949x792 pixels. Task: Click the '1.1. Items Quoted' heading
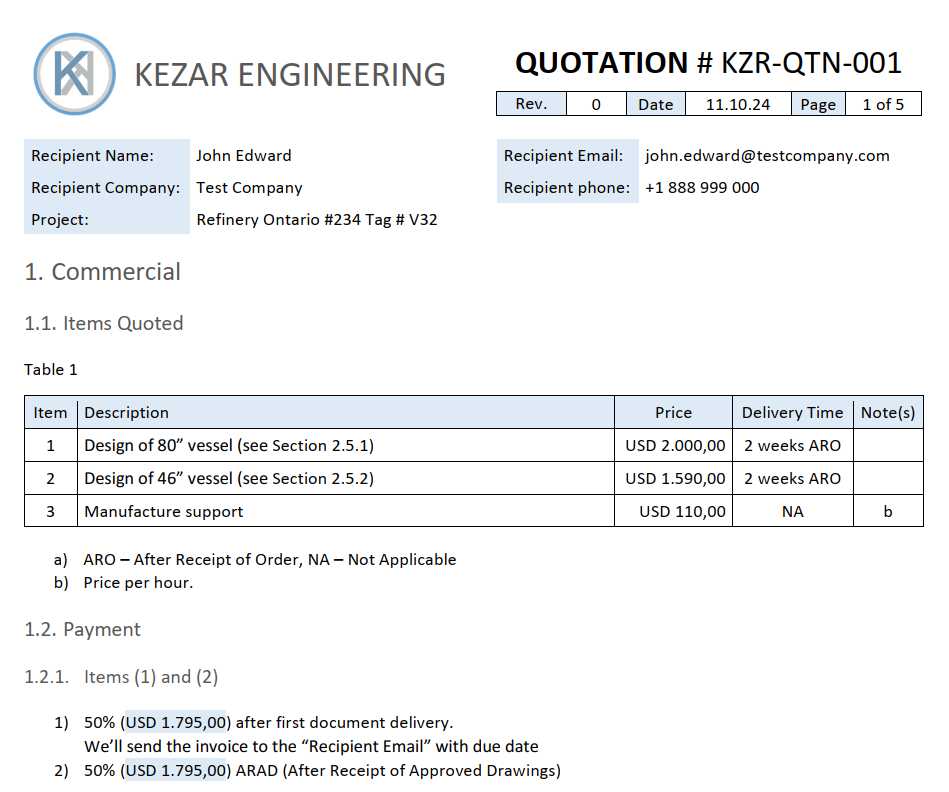tap(103, 323)
